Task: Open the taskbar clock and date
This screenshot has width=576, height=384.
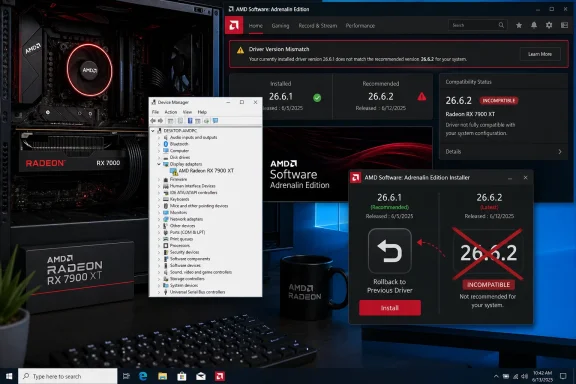Action: (x=542, y=376)
